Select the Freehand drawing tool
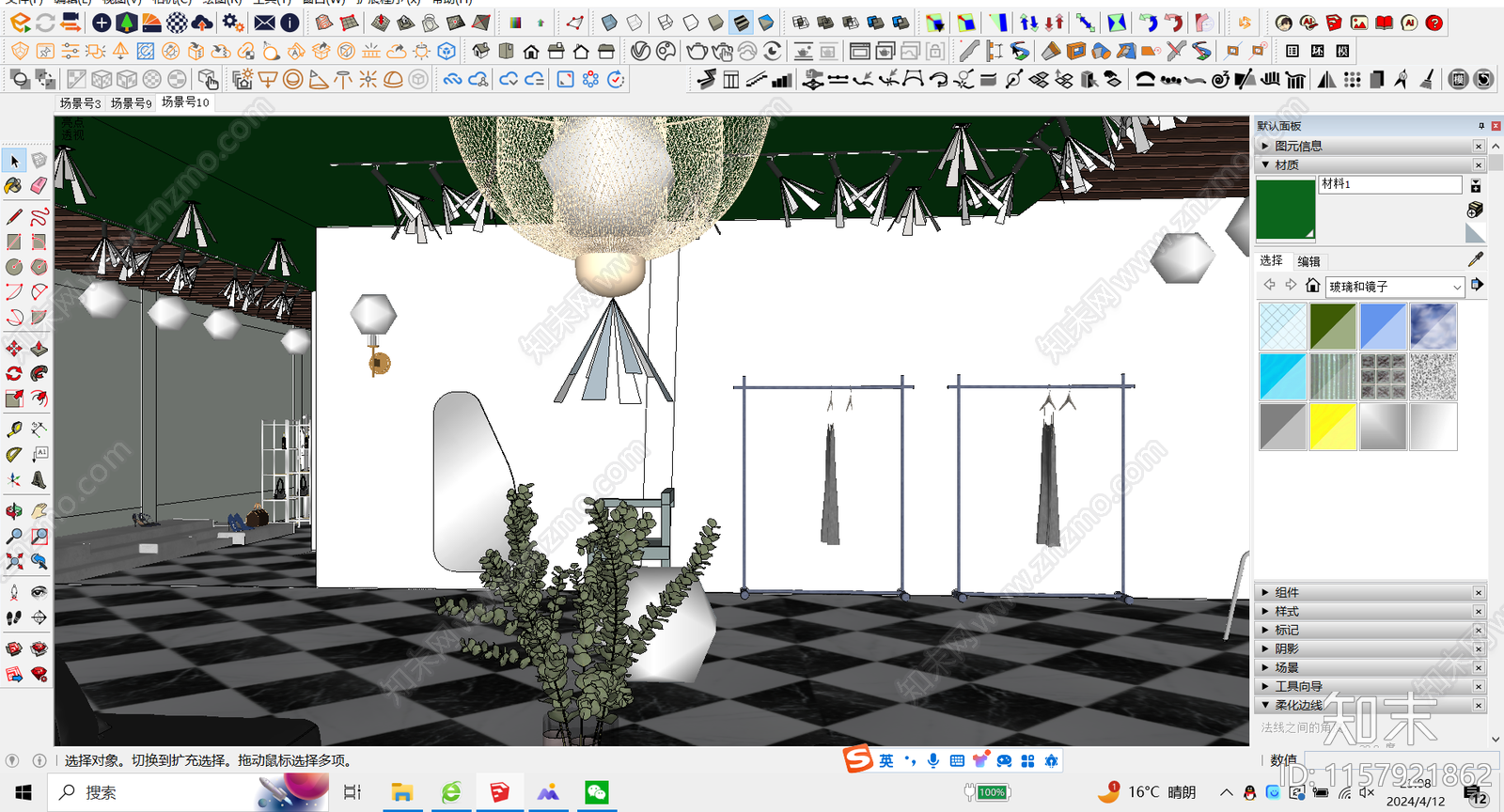The image size is (1504, 812). 39,217
